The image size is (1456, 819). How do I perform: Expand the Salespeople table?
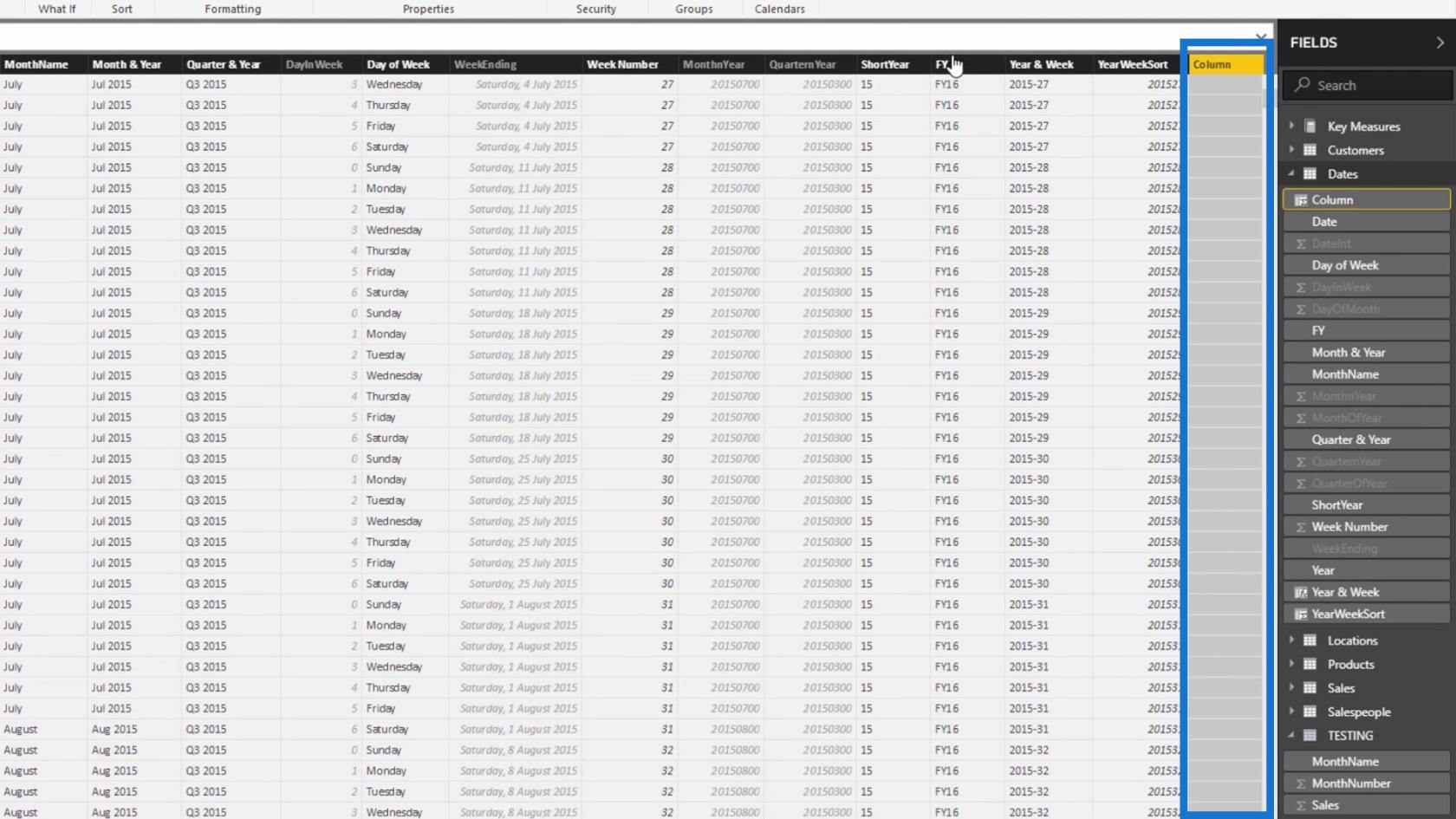click(1291, 712)
